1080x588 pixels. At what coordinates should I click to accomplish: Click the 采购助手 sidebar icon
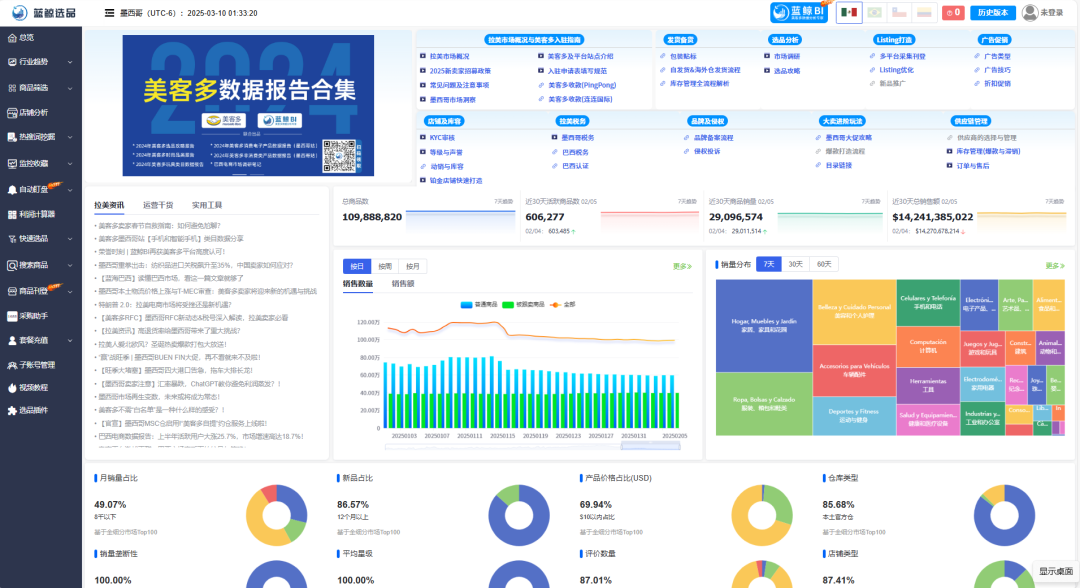pyautogui.click(x=12, y=316)
